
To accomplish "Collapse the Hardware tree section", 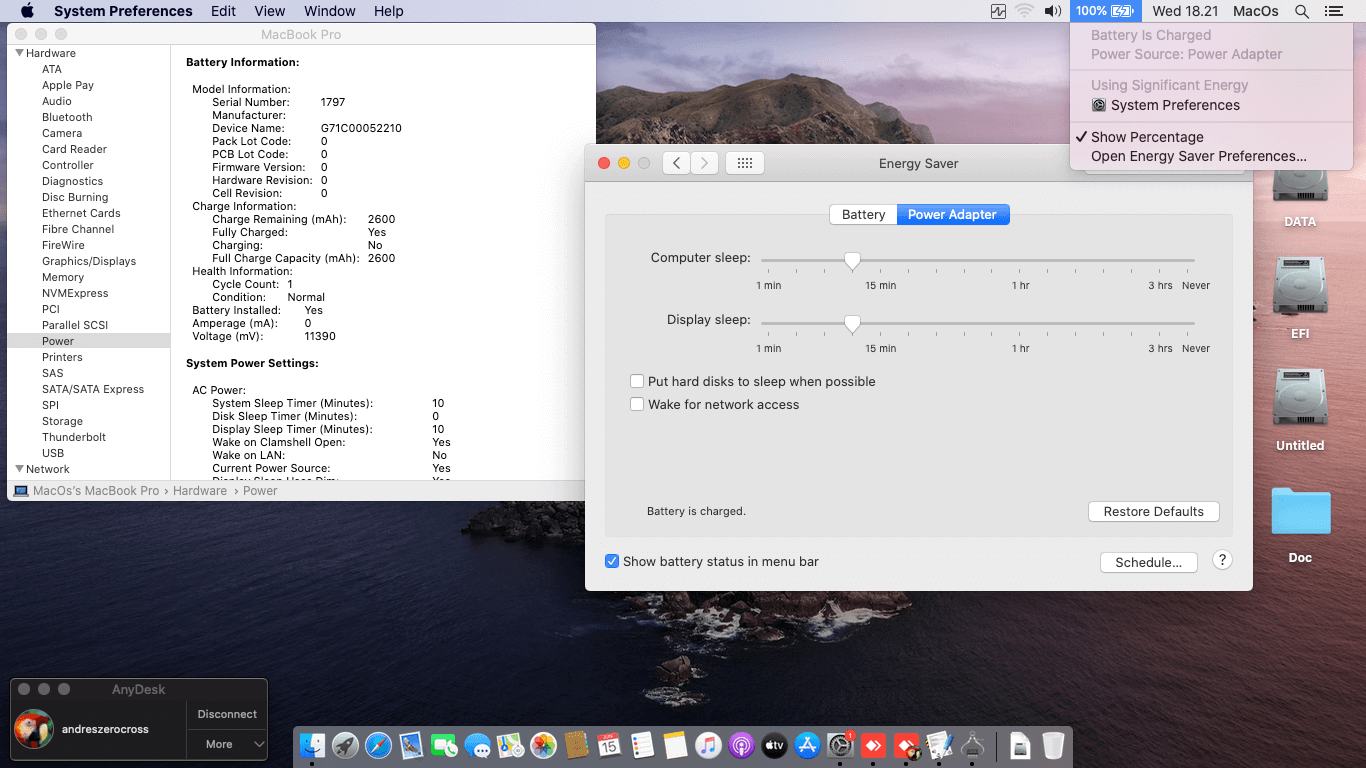I will coord(19,53).
